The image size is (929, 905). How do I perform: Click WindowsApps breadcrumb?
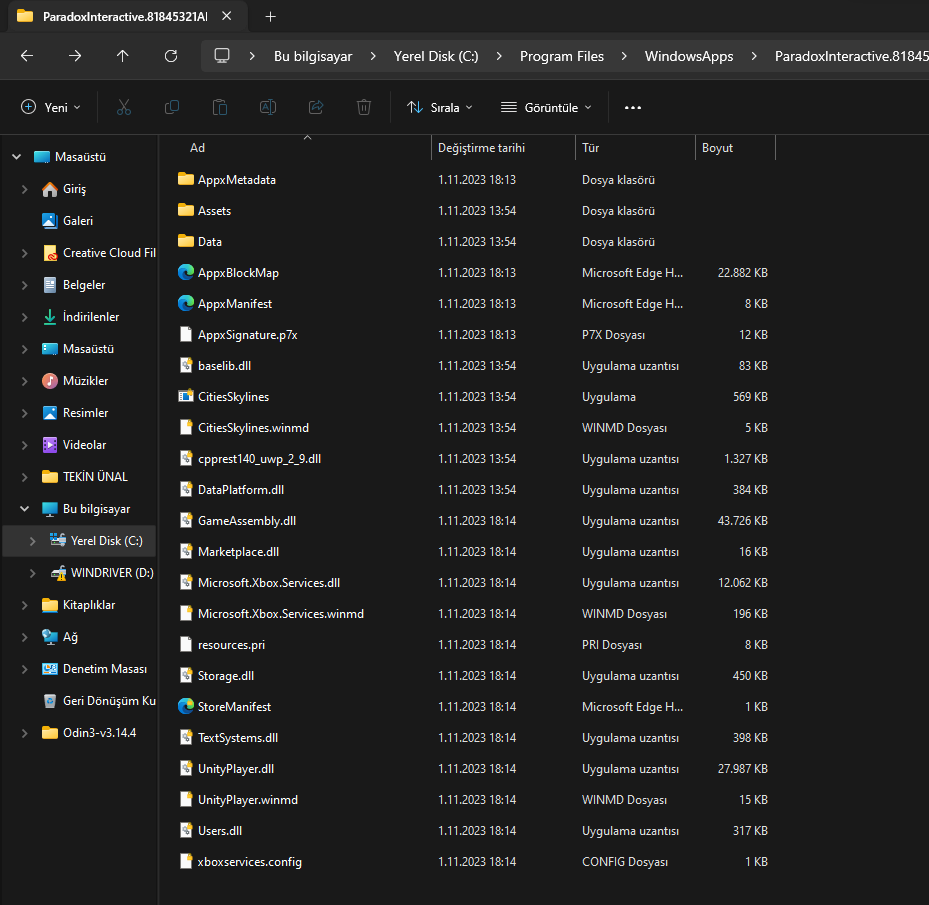[x=689, y=56]
